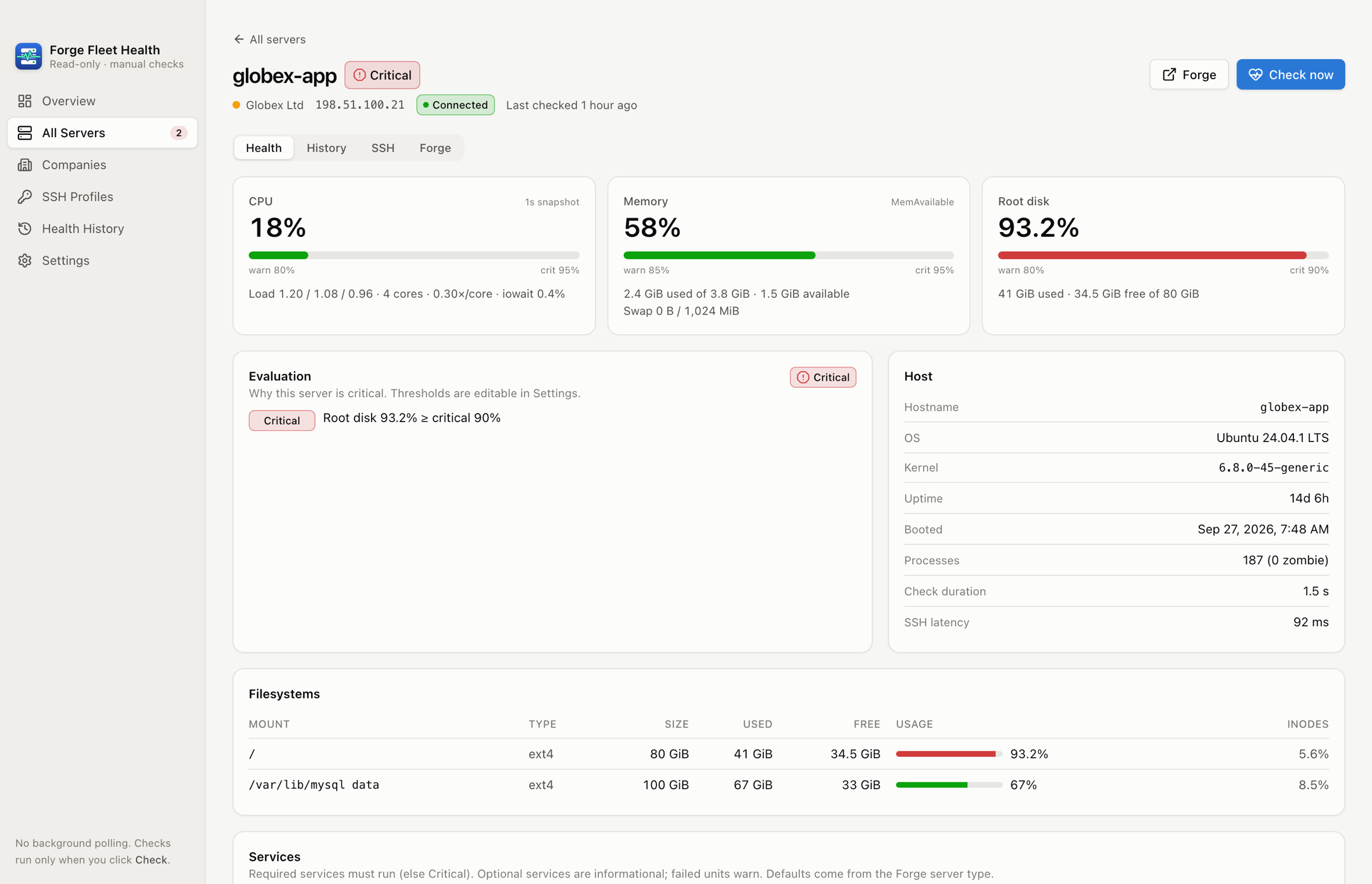
Task: Click the external link icon on Forge button
Action: click(x=1169, y=75)
